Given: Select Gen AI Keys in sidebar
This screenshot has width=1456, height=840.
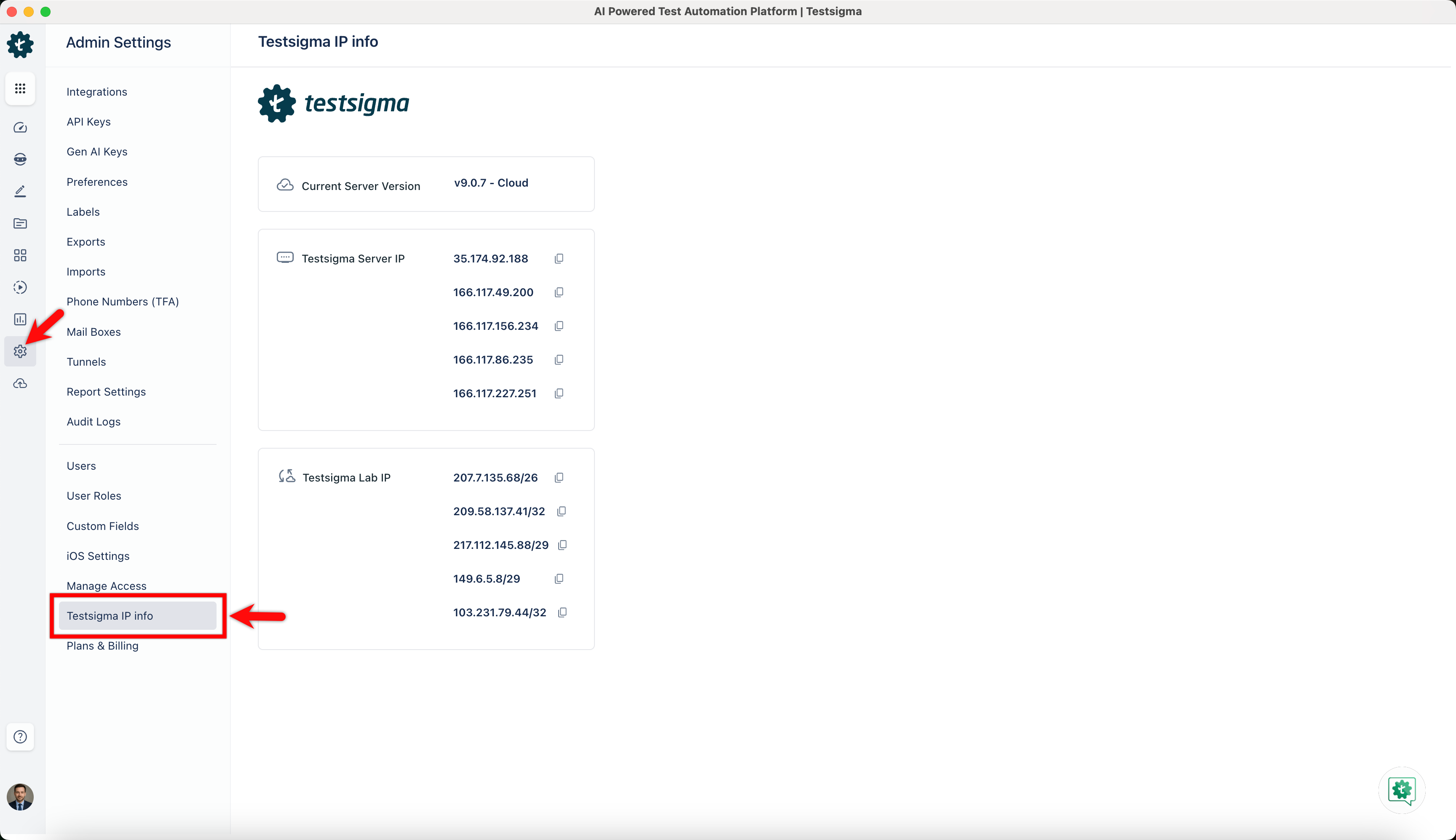Looking at the screenshot, I should click(x=97, y=152).
